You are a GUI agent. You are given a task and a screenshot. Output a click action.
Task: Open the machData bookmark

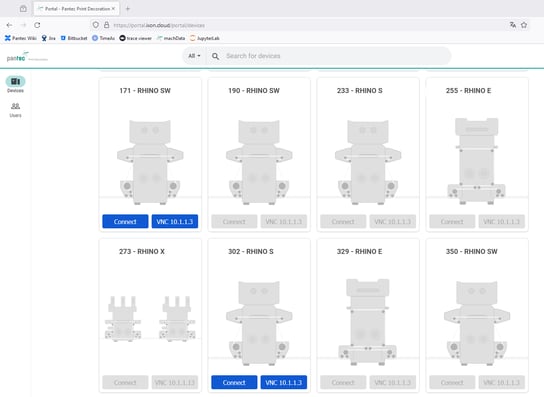[x=171, y=38]
